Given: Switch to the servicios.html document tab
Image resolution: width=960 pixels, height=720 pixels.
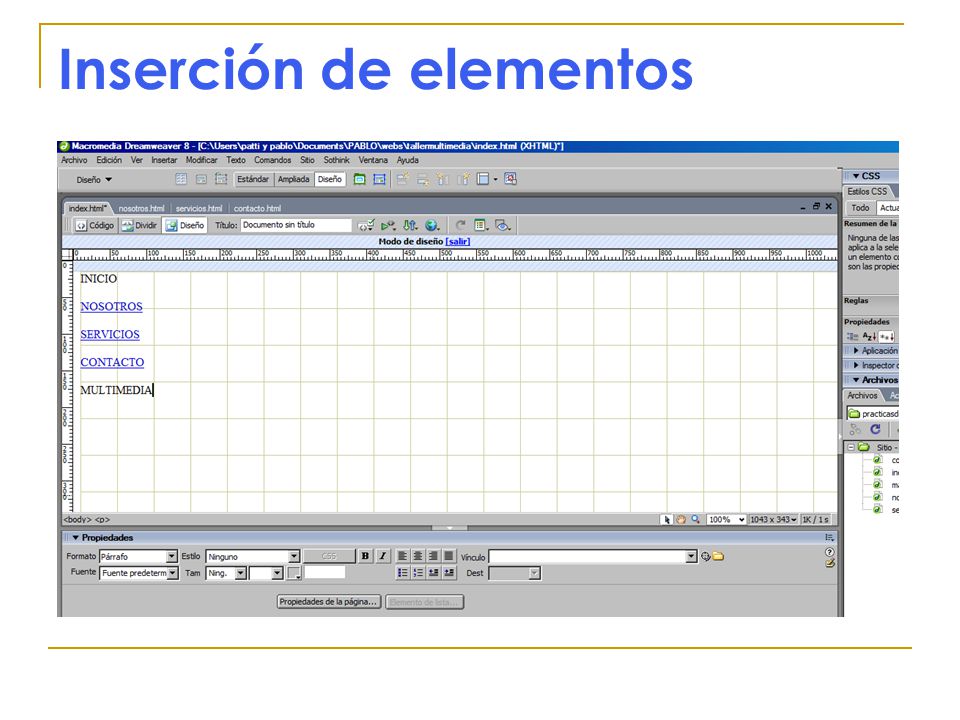Looking at the screenshot, I should coord(199,208).
